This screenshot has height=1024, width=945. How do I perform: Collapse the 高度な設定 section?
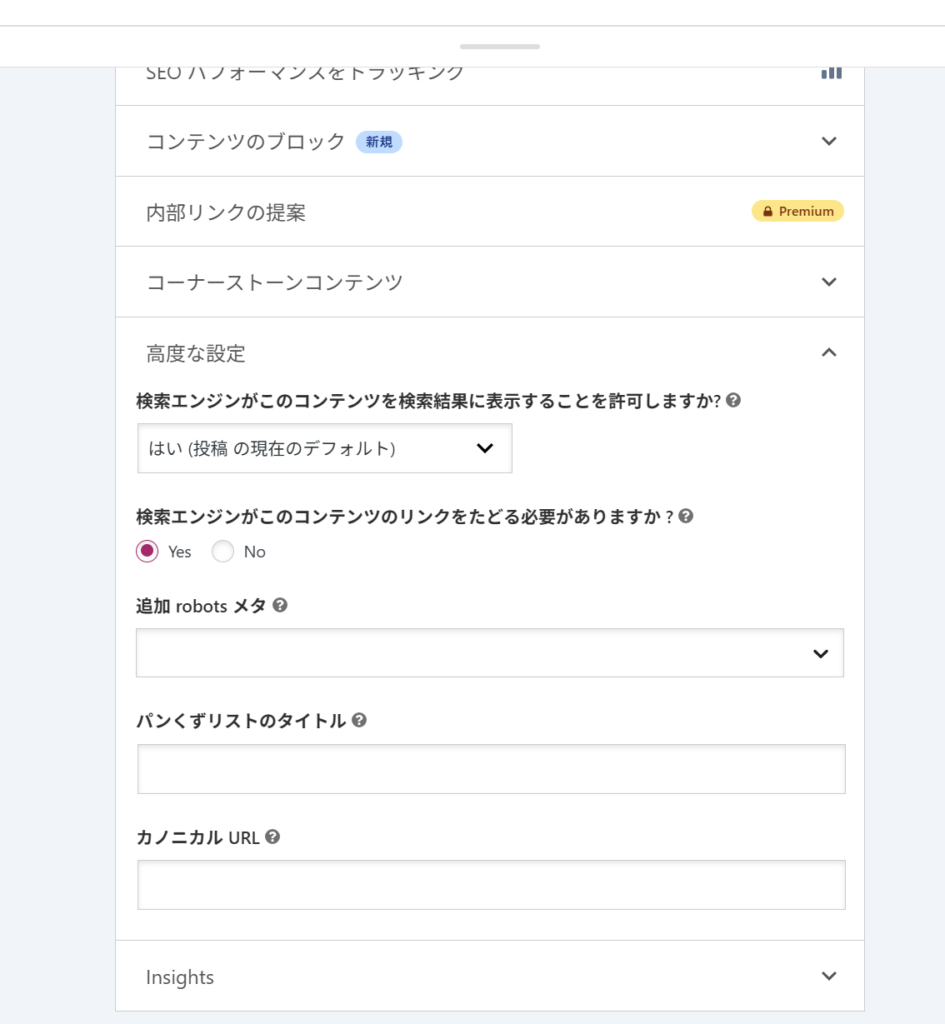[828, 352]
